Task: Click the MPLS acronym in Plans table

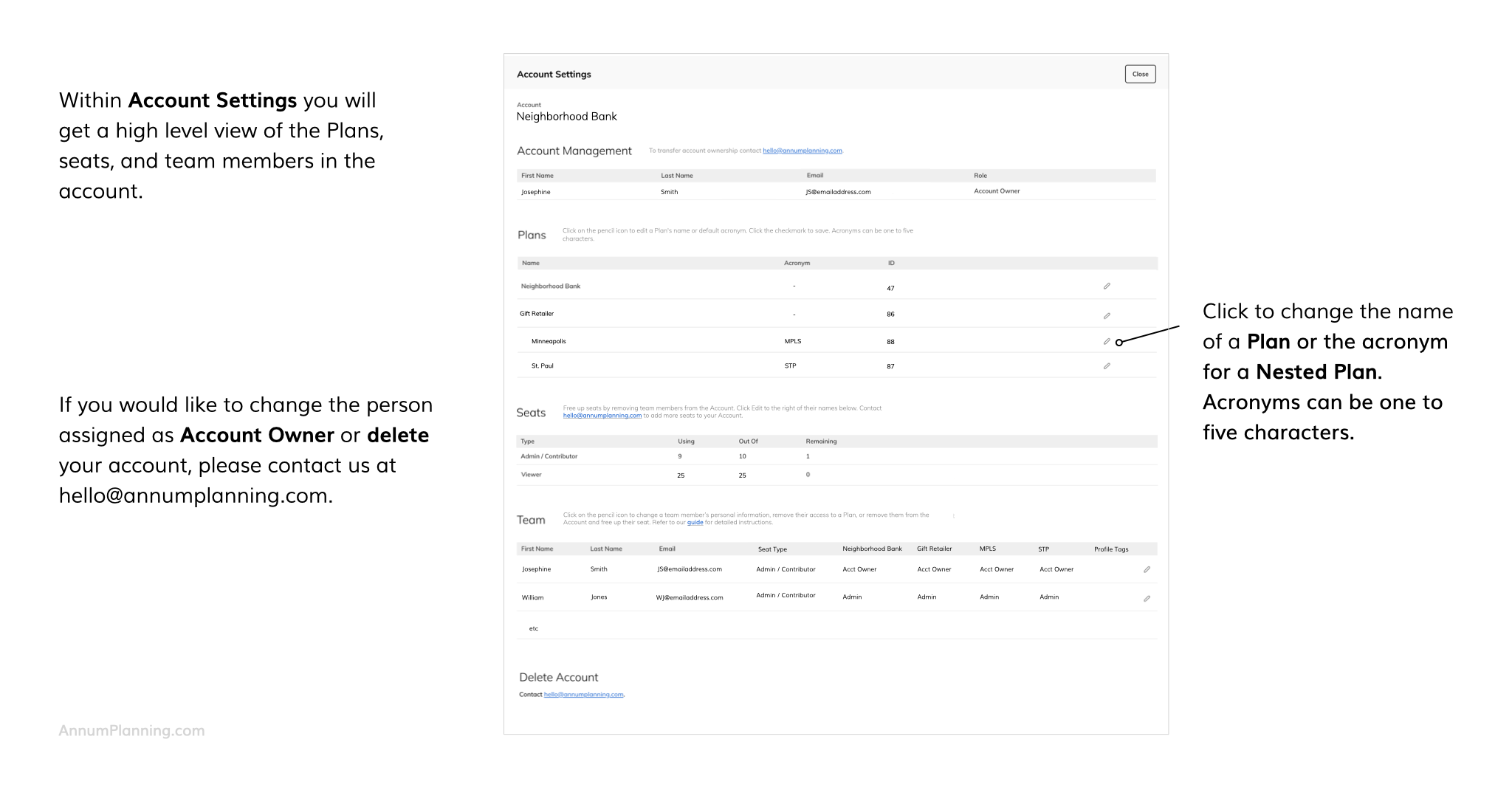Action: (792, 342)
